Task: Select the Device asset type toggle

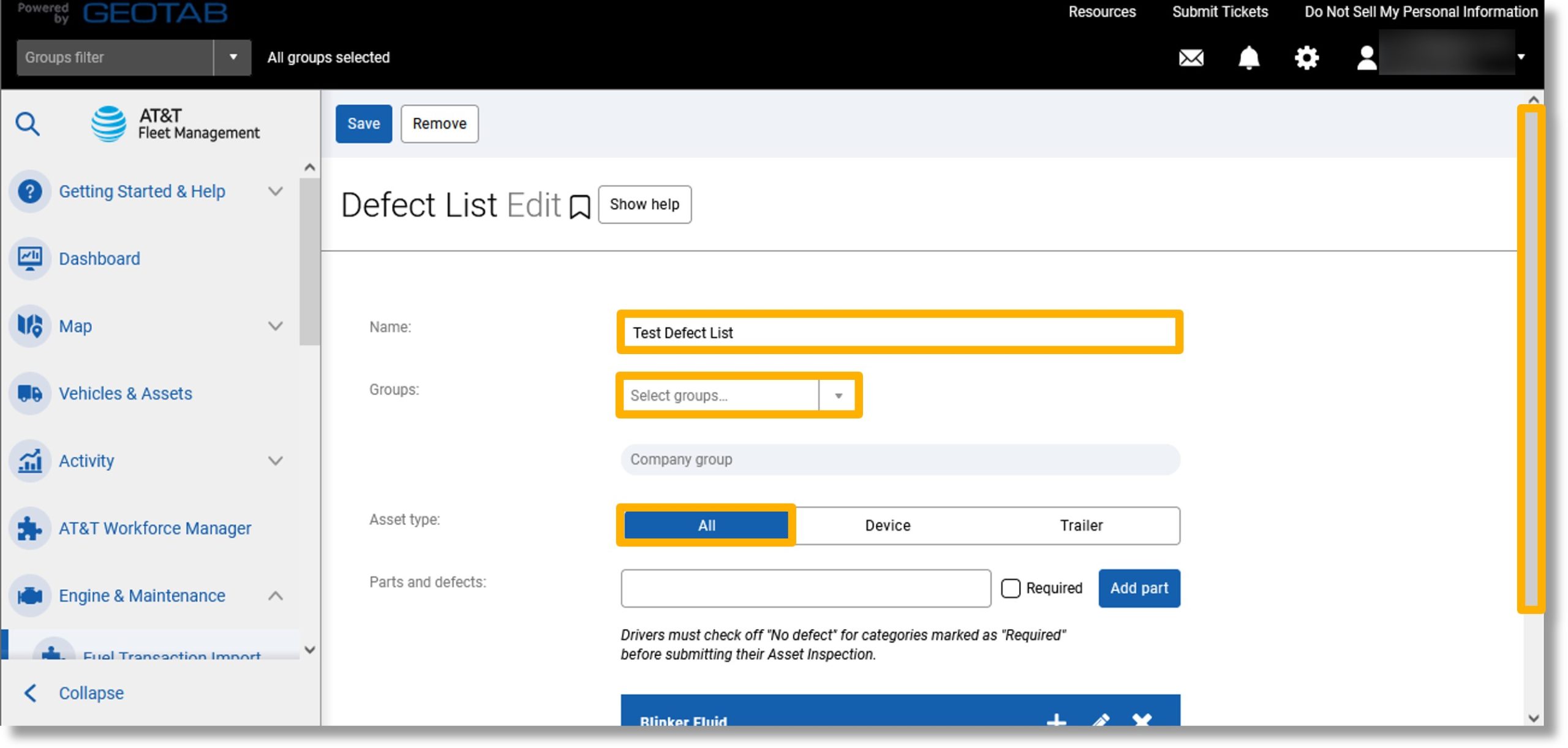Action: coord(887,525)
